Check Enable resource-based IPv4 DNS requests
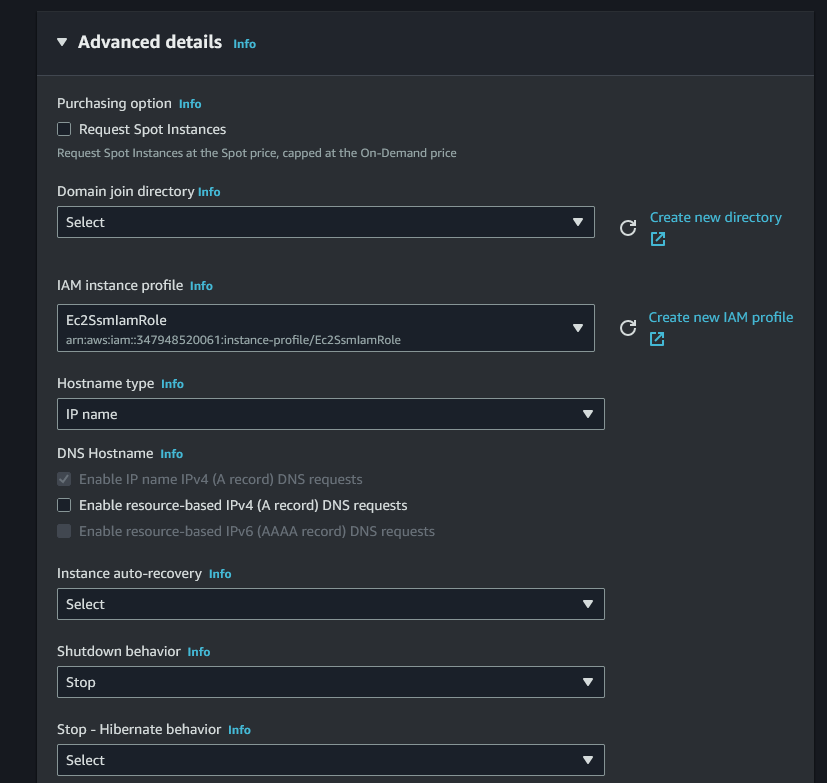The image size is (827, 783). point(64,505)
